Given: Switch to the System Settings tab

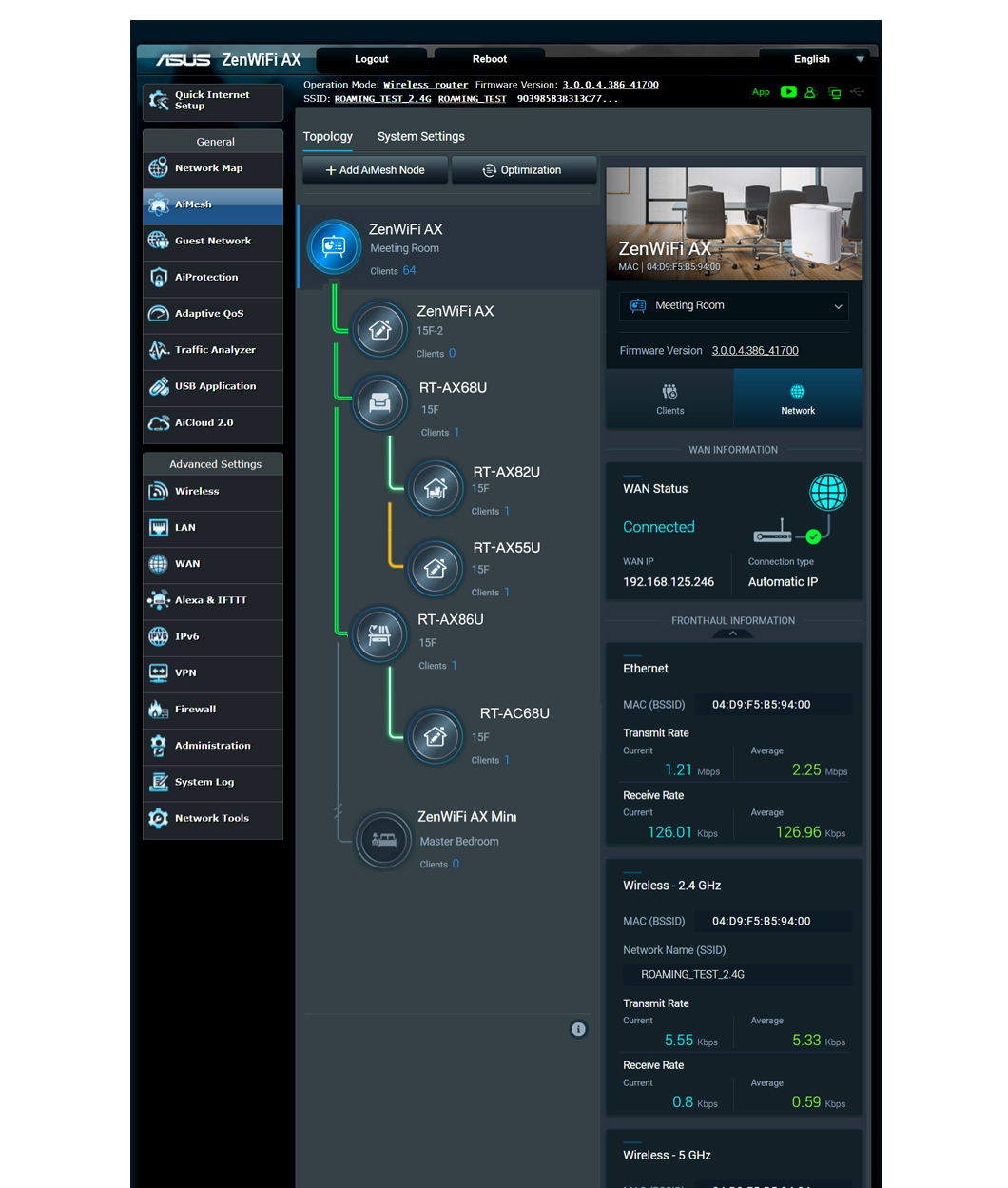Looking at the screenshot, I should (x=420, y=137).
